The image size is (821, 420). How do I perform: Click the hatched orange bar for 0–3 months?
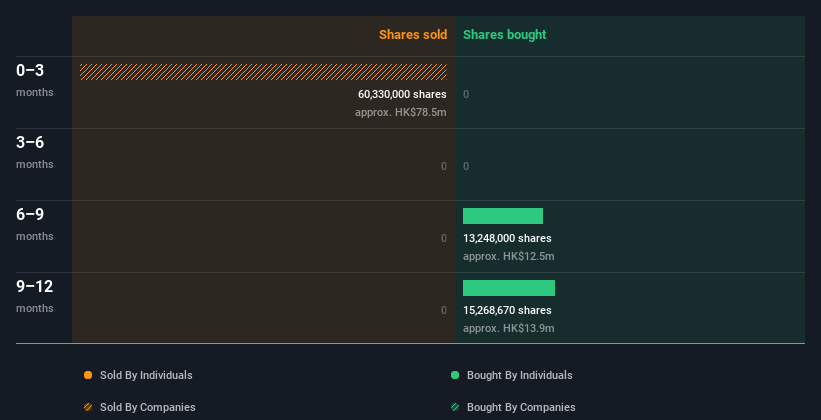(x=263, y=72)
